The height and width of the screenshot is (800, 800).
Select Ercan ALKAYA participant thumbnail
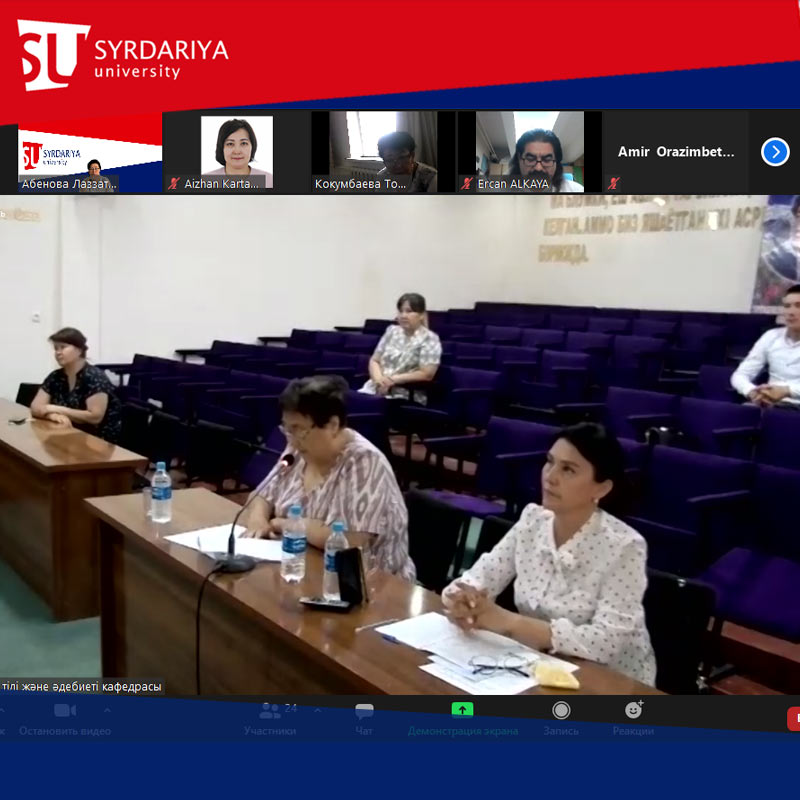[x=529, y=152]
